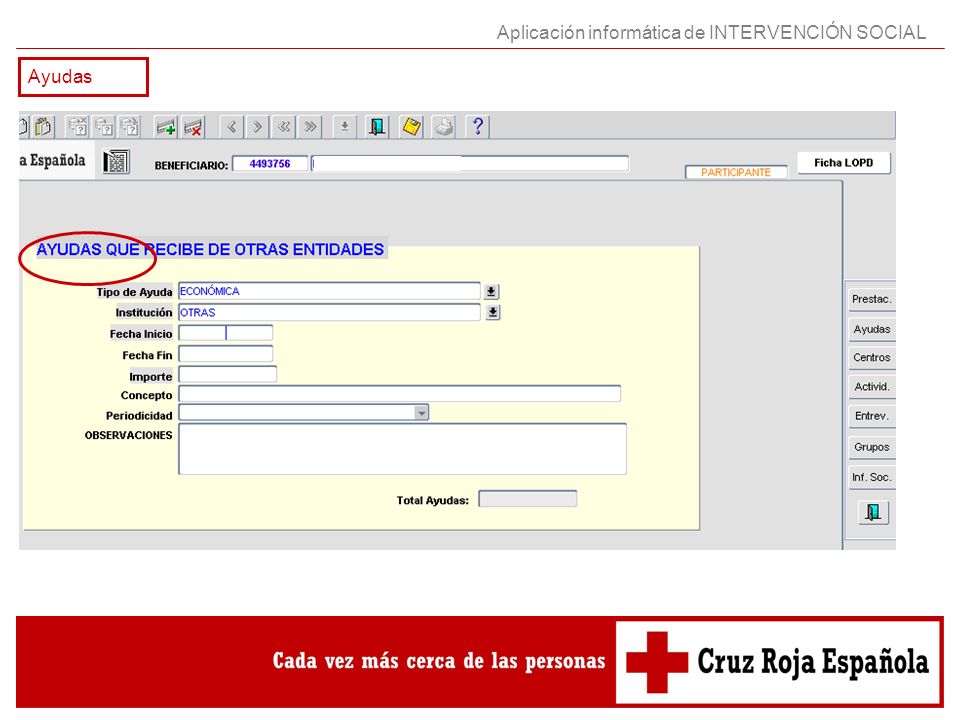This screenshot has height=720, width=960.
Task: Jump to last record double-right arrow
Action: pyautogui.click(x=310, y=127)
